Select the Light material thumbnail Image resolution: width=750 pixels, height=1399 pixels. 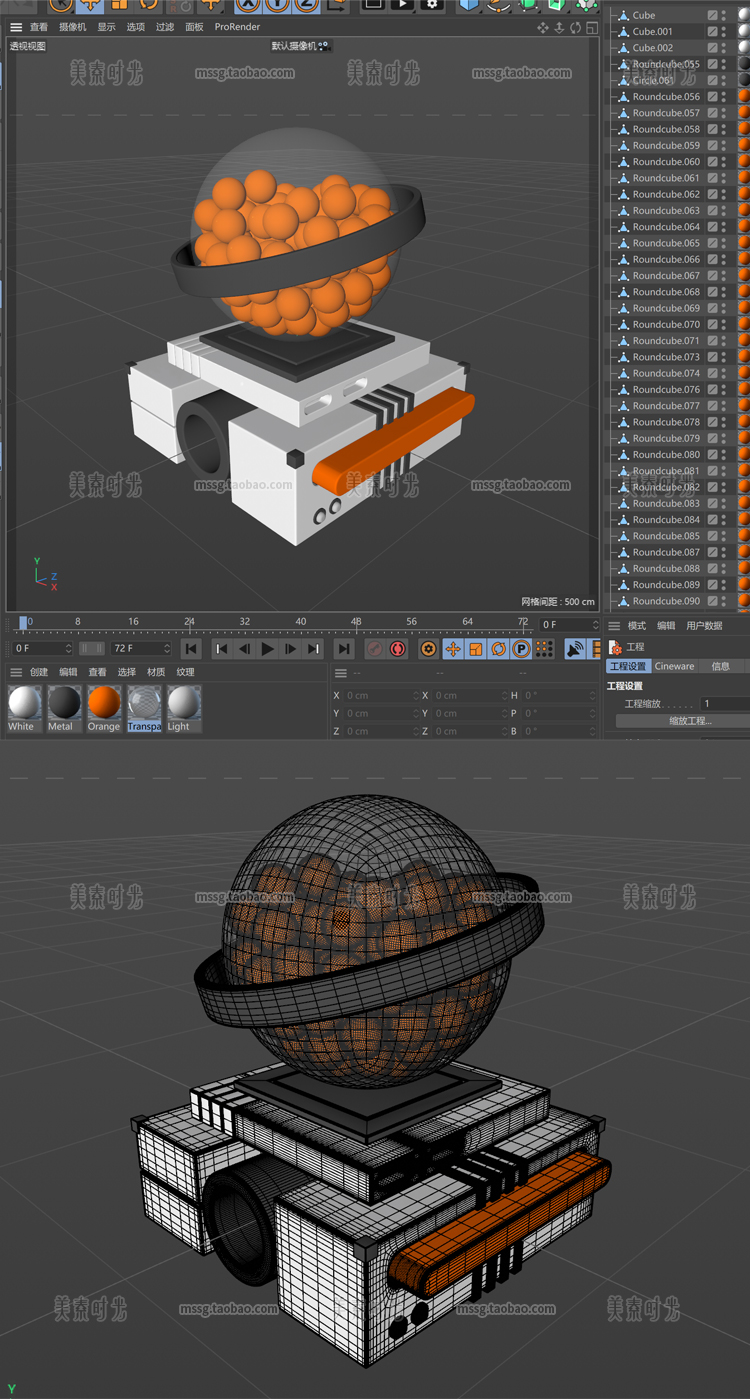coord(184,709)
